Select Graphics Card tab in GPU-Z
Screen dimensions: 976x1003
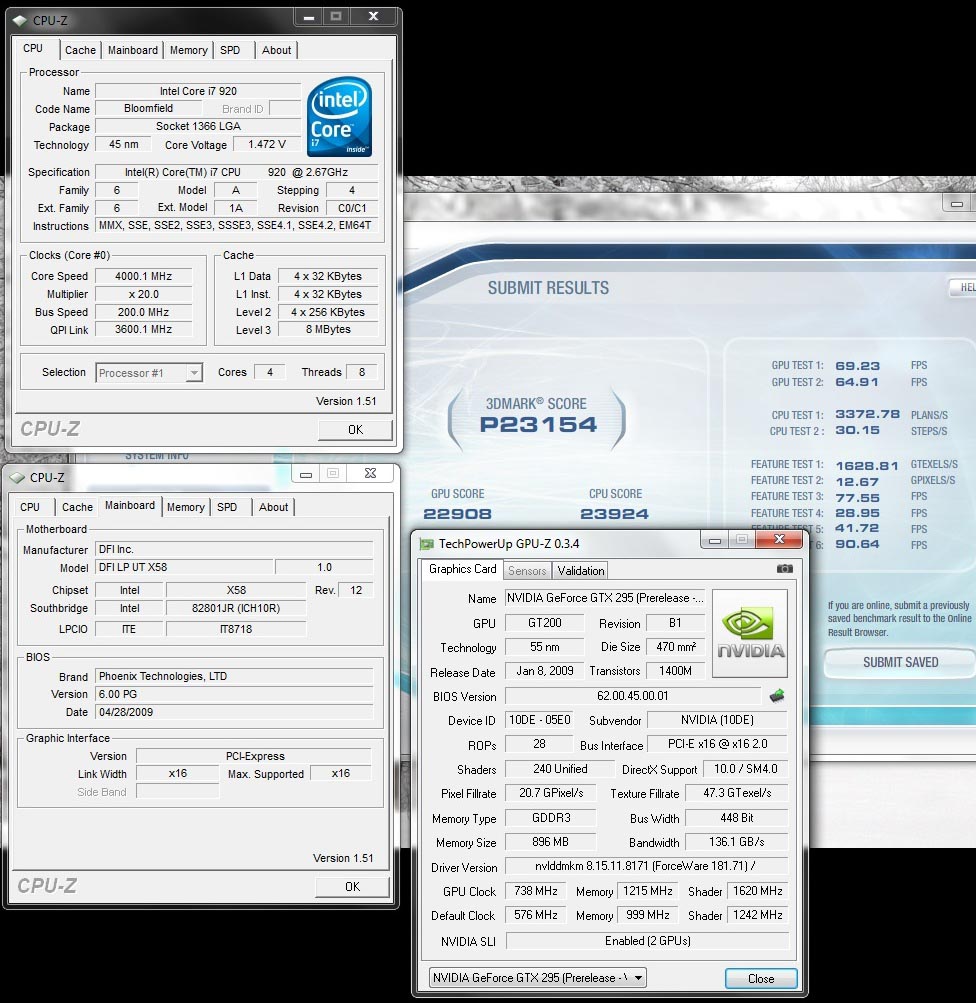[462, 569]
